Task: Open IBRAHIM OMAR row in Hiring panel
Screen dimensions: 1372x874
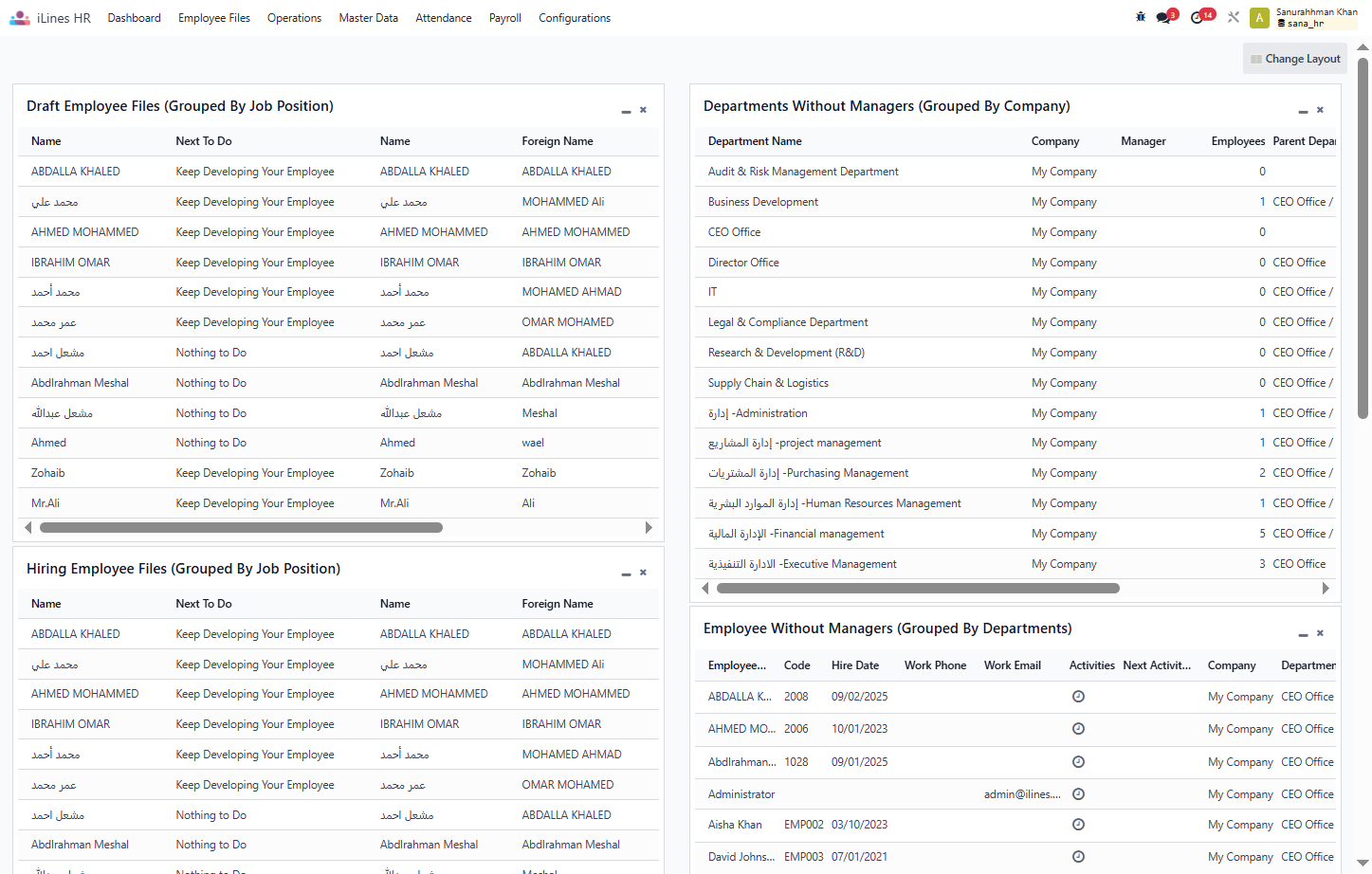Action: pos(338,724)
